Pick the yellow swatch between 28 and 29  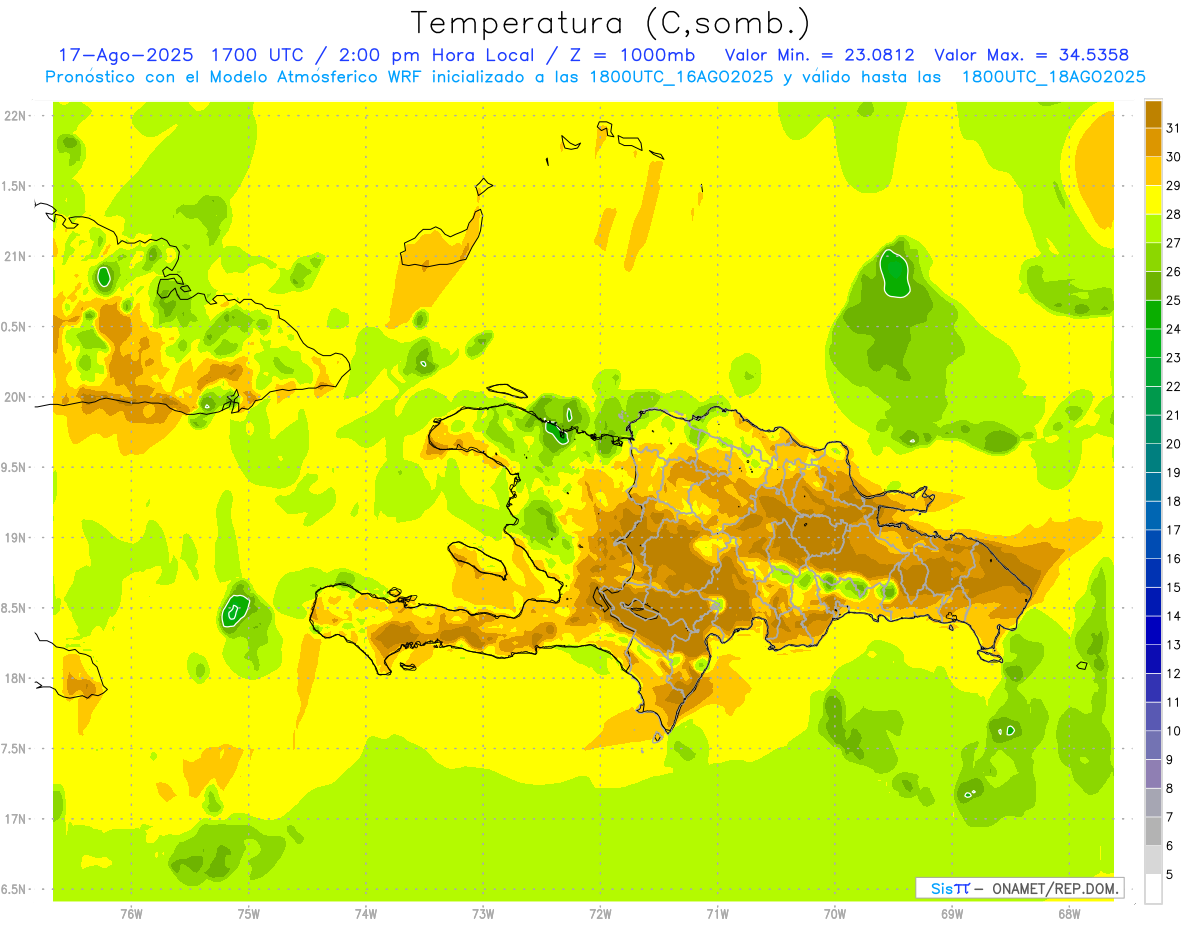1153,200
